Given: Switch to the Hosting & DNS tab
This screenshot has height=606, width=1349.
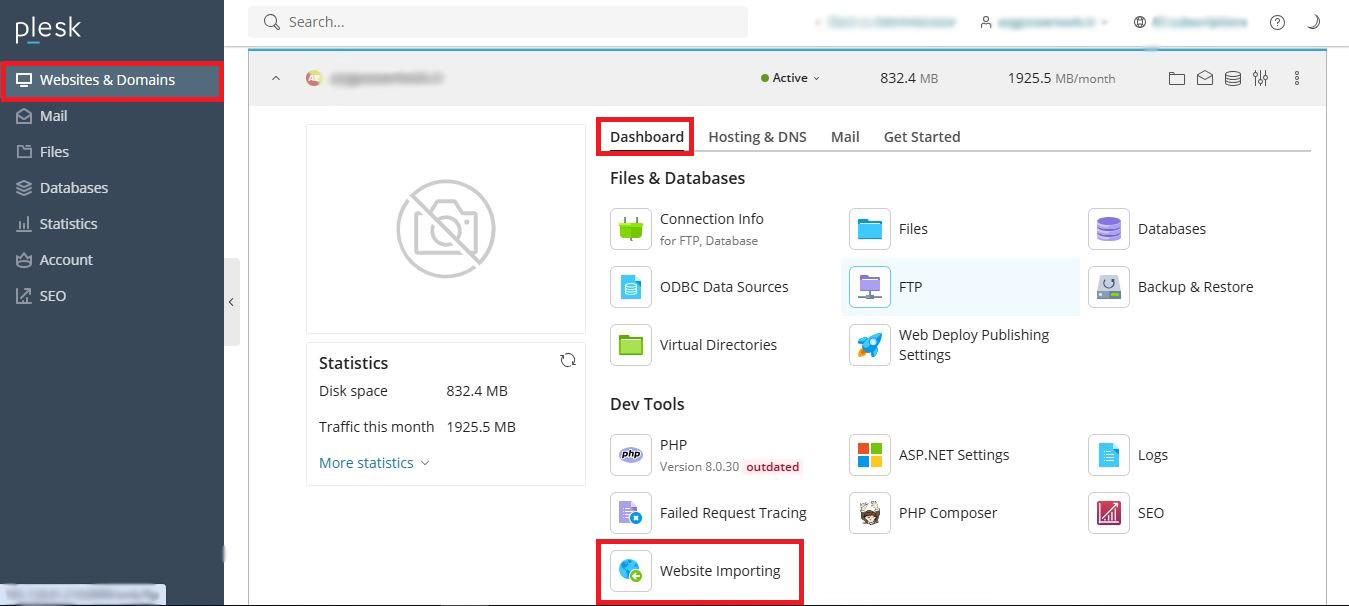Looking at the screenshot, I should point(757,137).
